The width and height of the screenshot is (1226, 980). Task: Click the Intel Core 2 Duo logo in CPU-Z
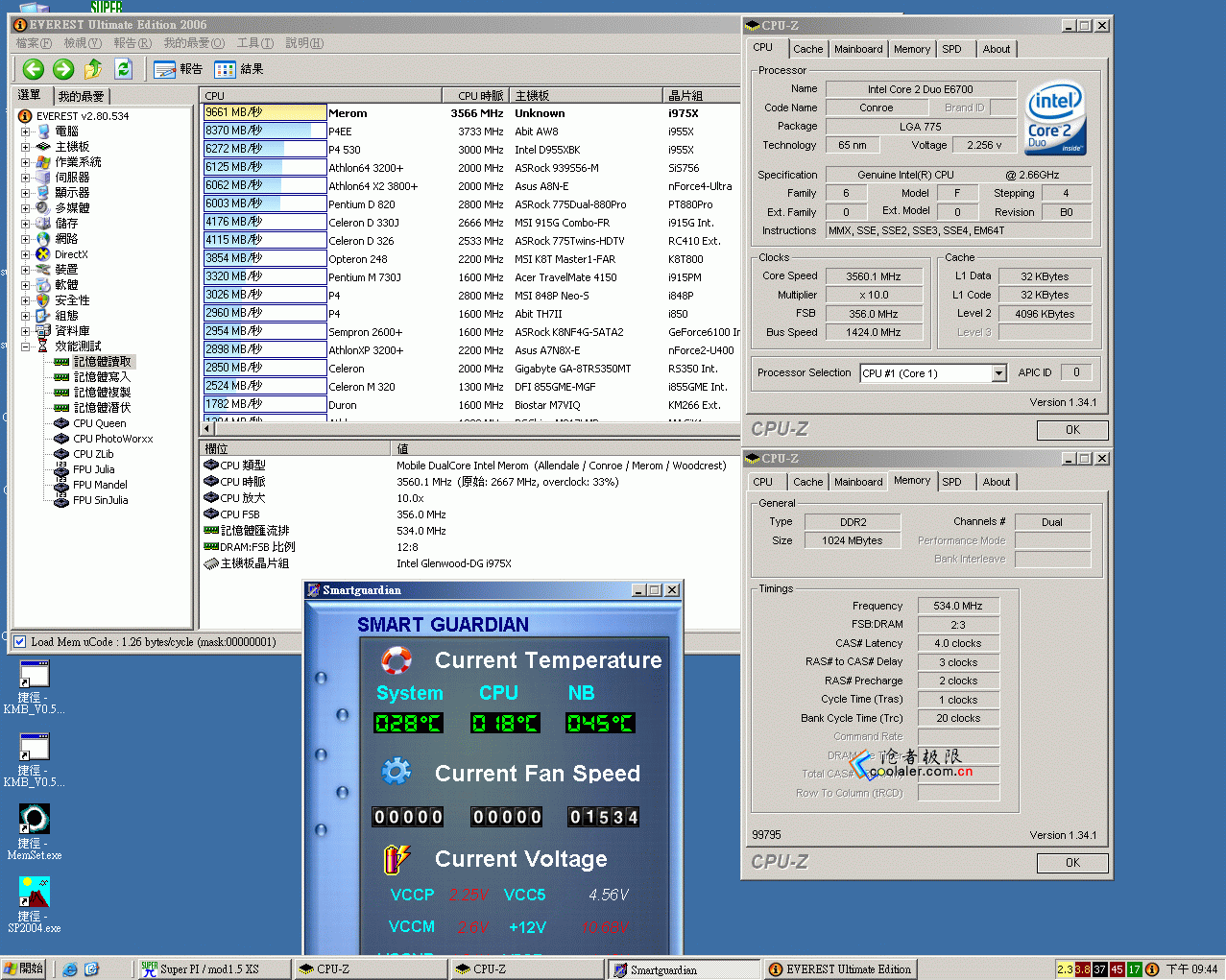pyautogui.click(x=1056, y=117)
